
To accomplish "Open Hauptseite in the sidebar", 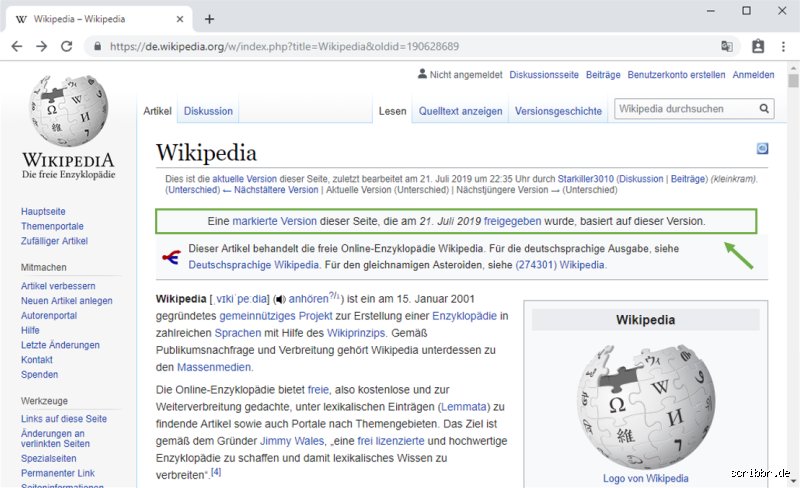I will coord(43,211).
